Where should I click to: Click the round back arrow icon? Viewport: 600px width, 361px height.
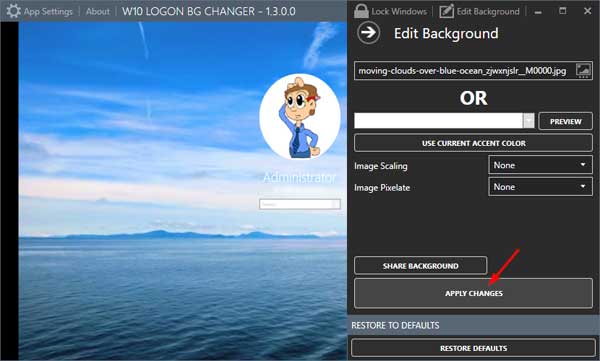pyautogui.click(x=368, y=33)
